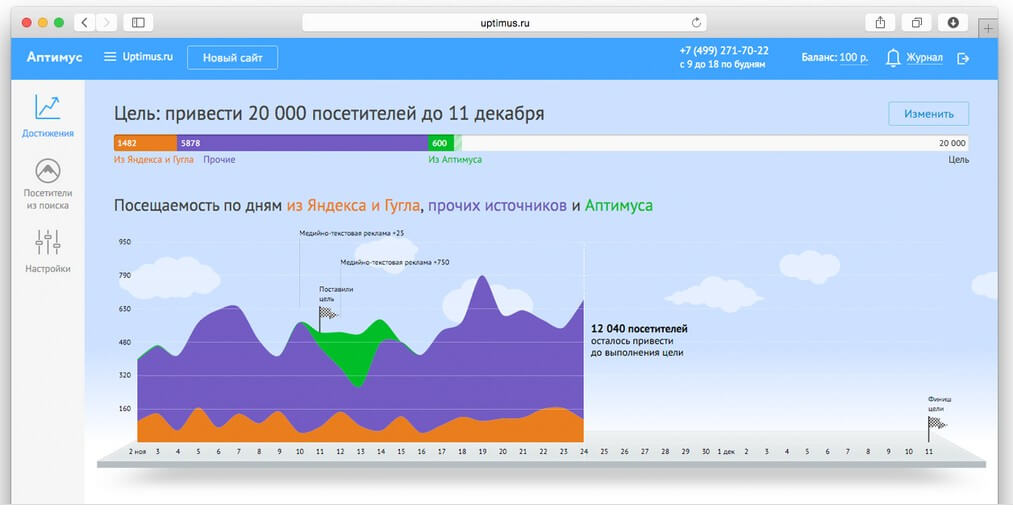
Task: Click the Изменить goal button
Action: tap(927, 113)
